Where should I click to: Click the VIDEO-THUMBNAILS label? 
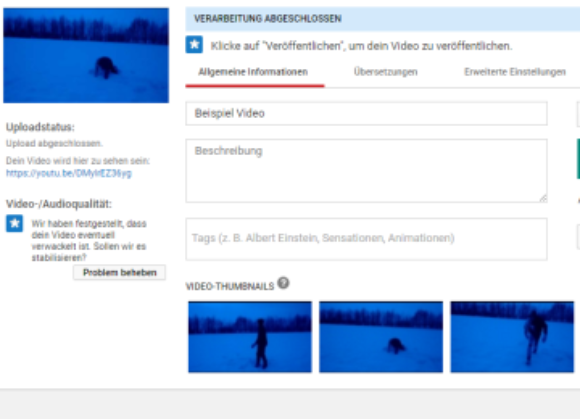(x=230, y=286)
